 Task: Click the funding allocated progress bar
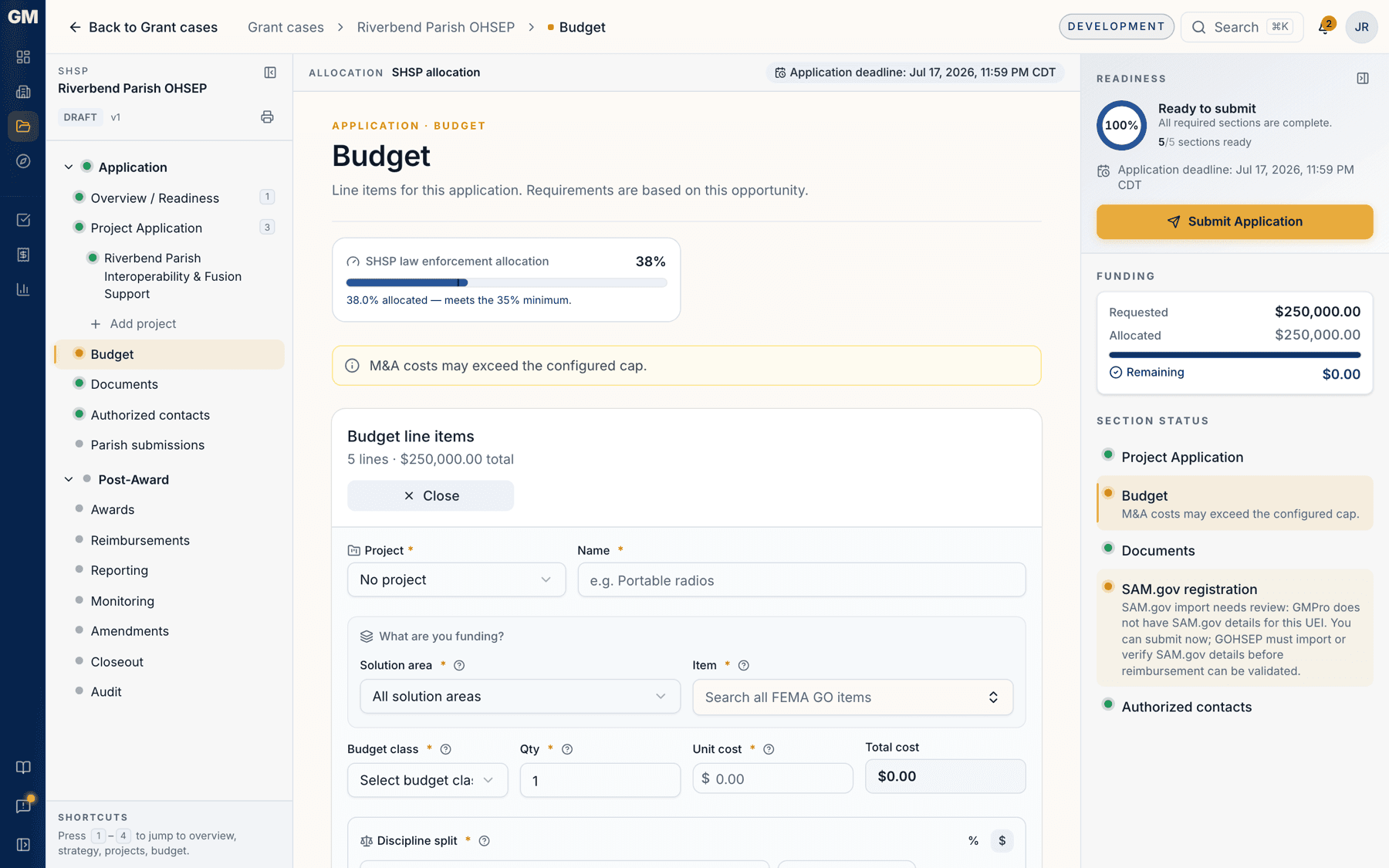click(1235, 355)
